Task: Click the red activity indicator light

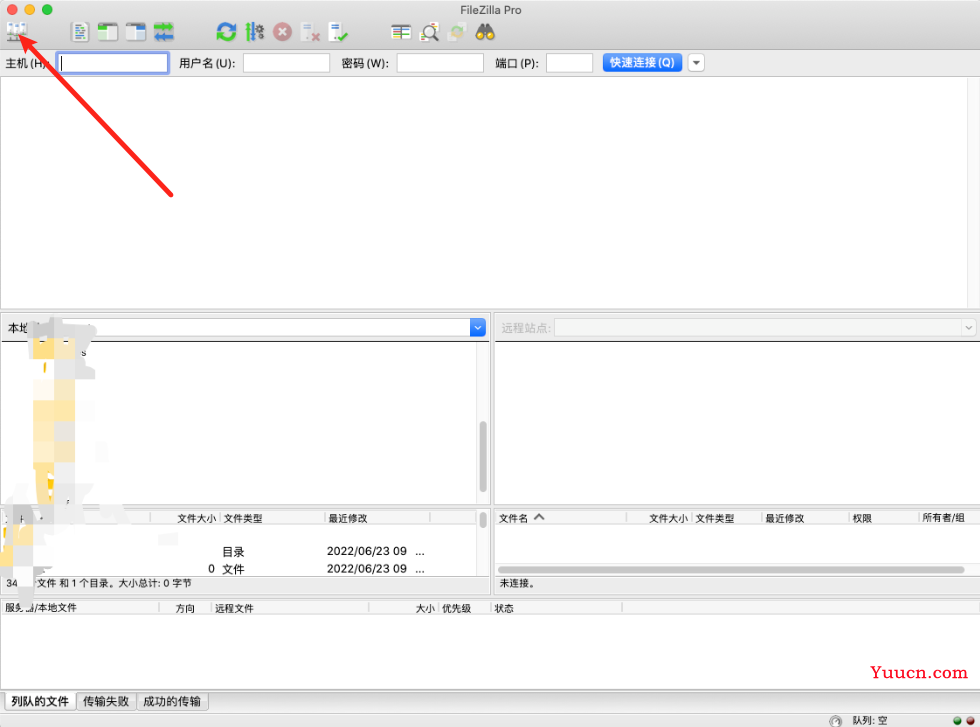Action: tap(970, 721)
